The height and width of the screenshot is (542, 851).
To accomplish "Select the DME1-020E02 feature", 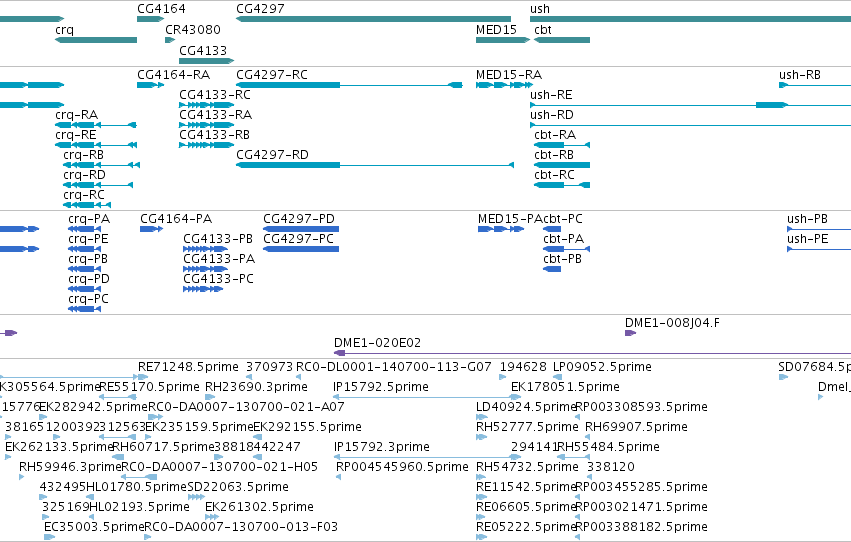I will point(592,353).
